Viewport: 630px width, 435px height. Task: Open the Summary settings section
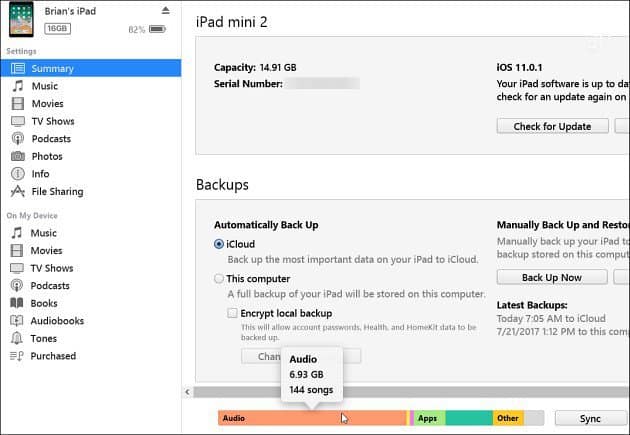point(51,69)
